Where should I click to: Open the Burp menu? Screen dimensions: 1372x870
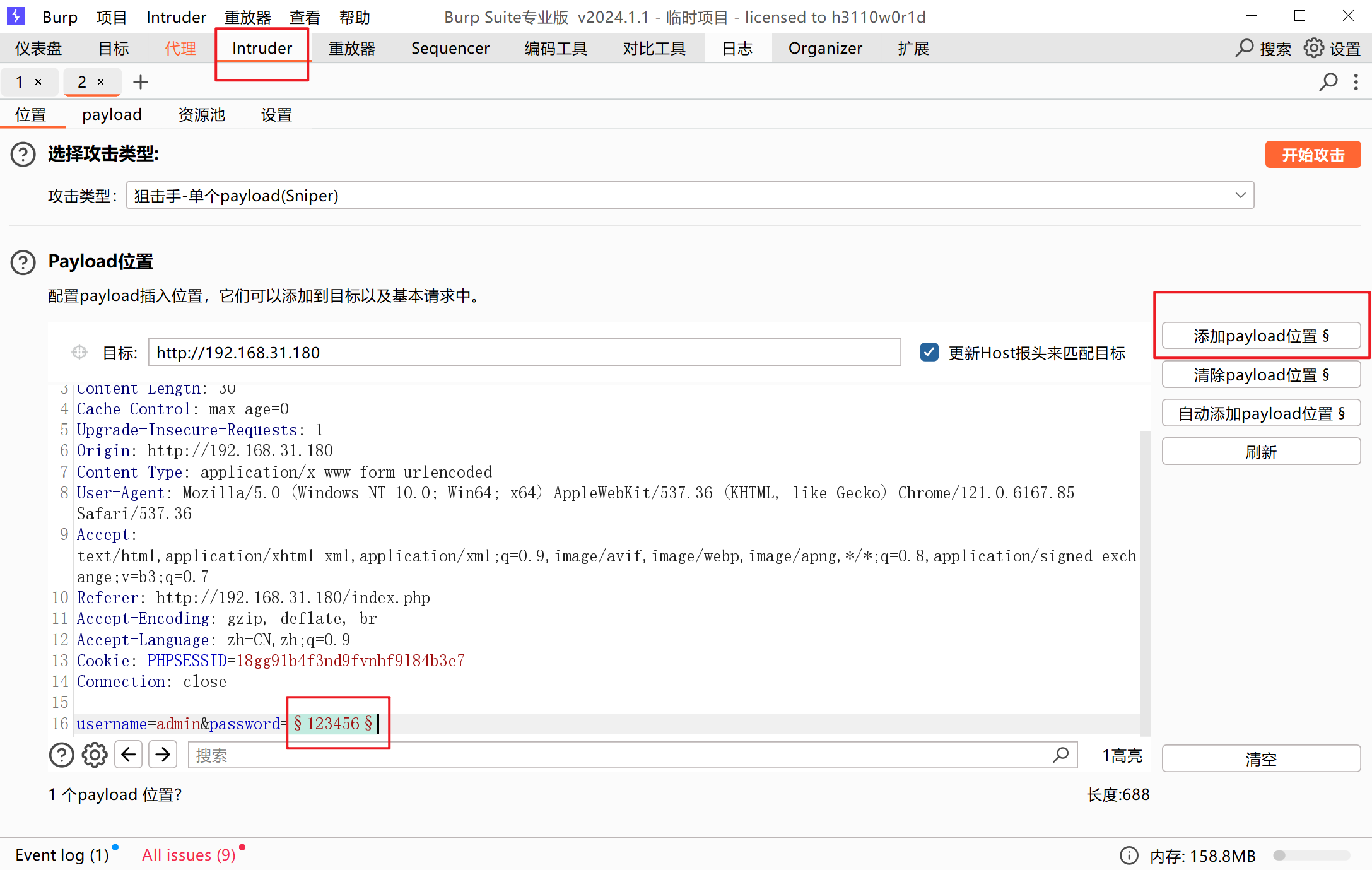coord(60,17)
